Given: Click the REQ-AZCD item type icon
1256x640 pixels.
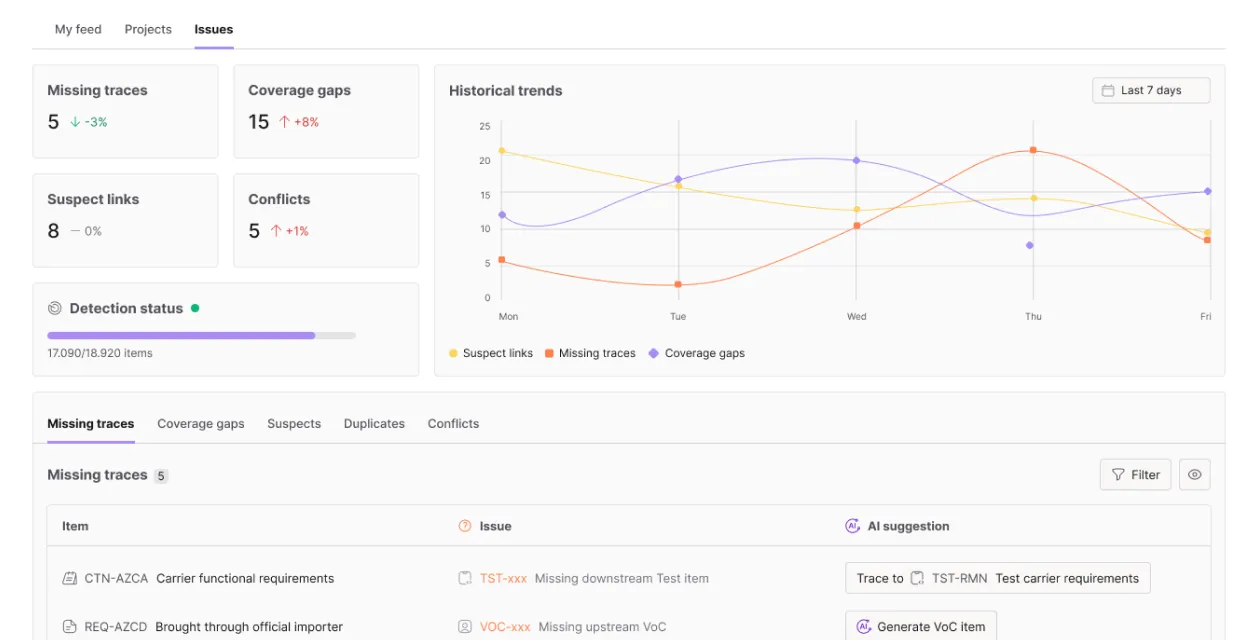Looking at the screenshot, I should pyautogui.click(x=69, y=627).
